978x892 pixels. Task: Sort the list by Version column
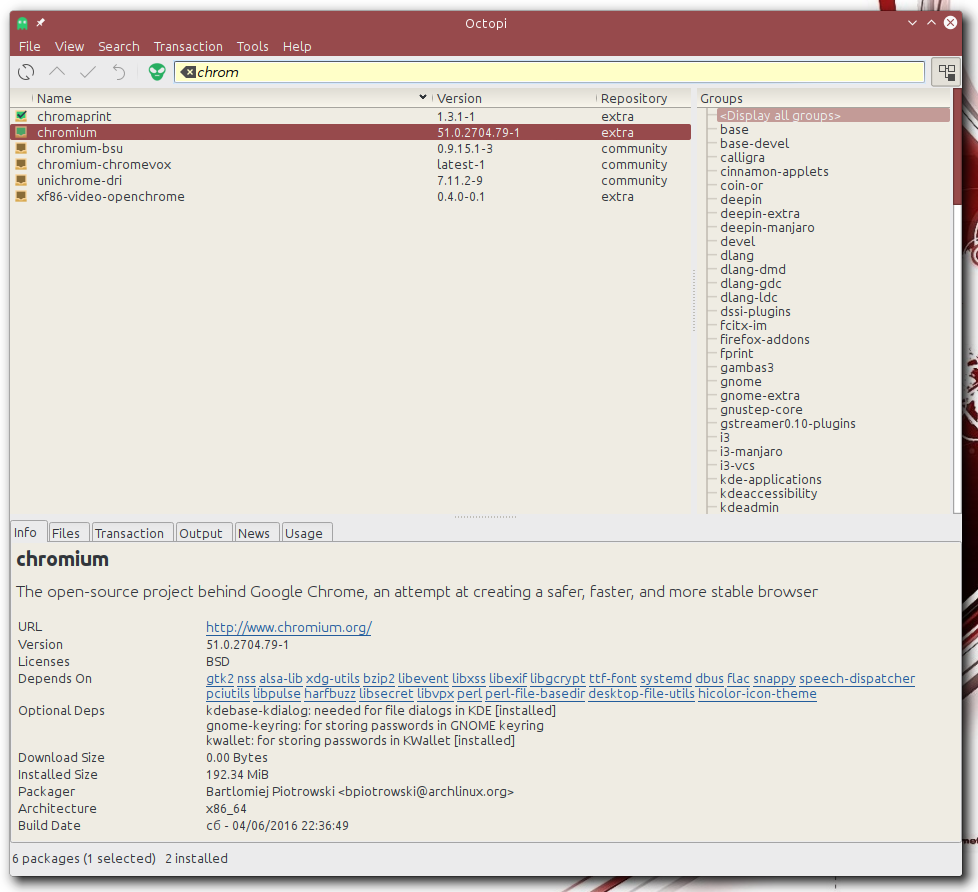click(459, 98)
